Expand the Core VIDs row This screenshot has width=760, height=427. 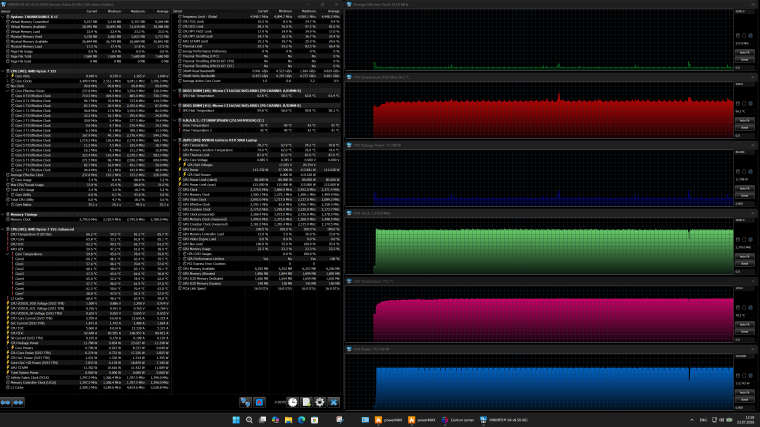pyautogui.click(x=7, y=76)
